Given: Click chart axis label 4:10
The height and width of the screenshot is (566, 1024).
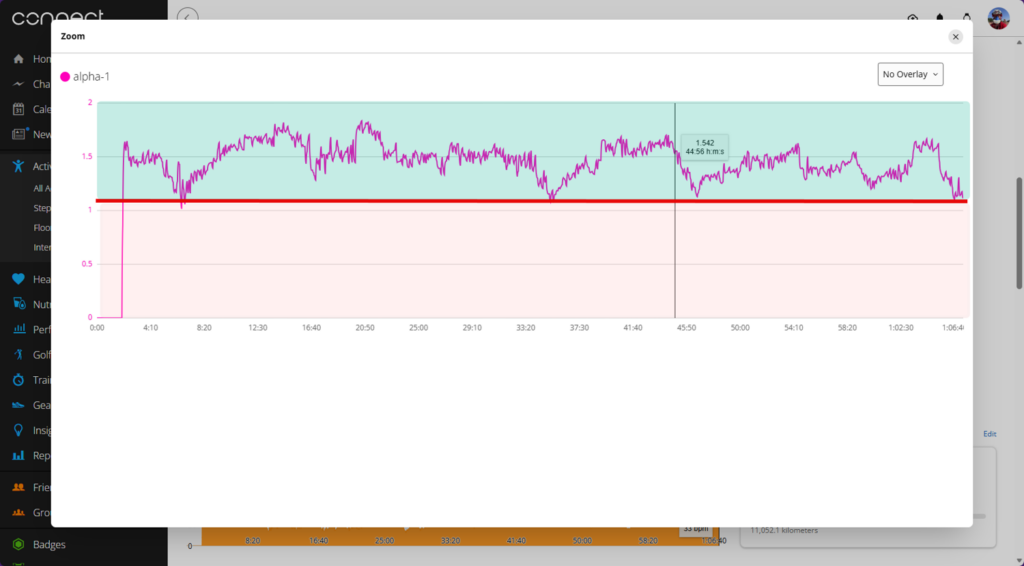Looking at the screenshot, I should coord(150,328).
